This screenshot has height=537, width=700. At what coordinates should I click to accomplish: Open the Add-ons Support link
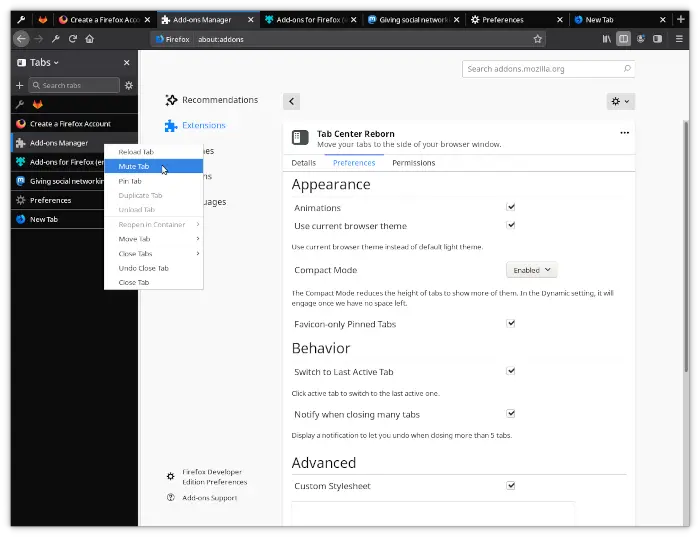tap(202, 498)
